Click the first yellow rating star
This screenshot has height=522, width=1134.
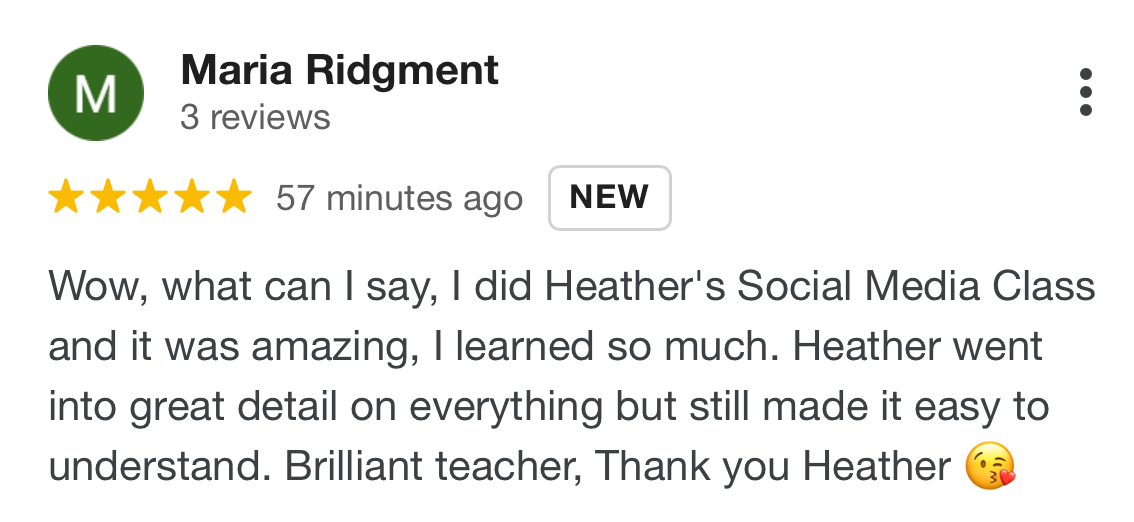tap(66, 197)
